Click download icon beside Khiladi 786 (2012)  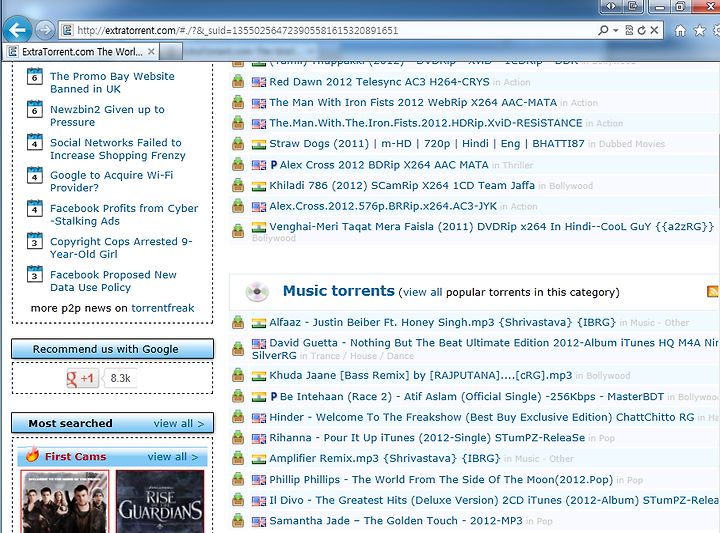tap(238, 185)
